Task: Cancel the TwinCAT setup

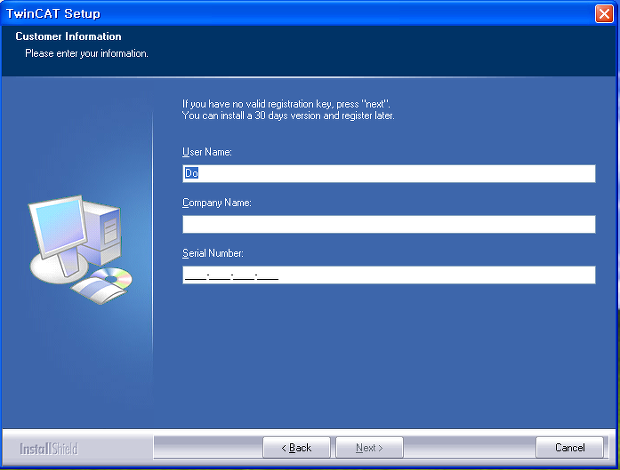Action: (569, 447)
